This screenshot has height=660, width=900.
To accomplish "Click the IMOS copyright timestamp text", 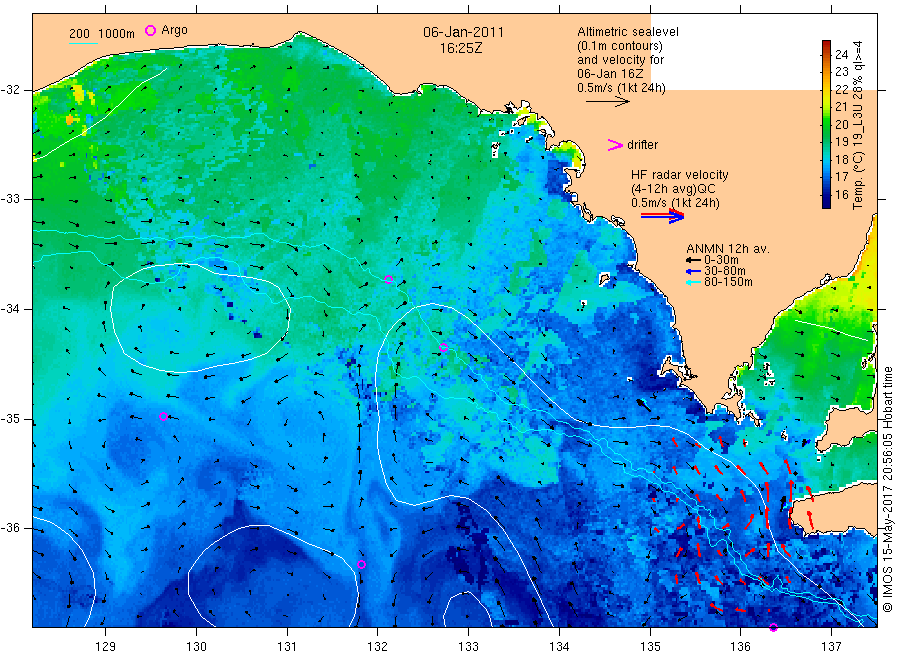I will click(x=888, y=490).
